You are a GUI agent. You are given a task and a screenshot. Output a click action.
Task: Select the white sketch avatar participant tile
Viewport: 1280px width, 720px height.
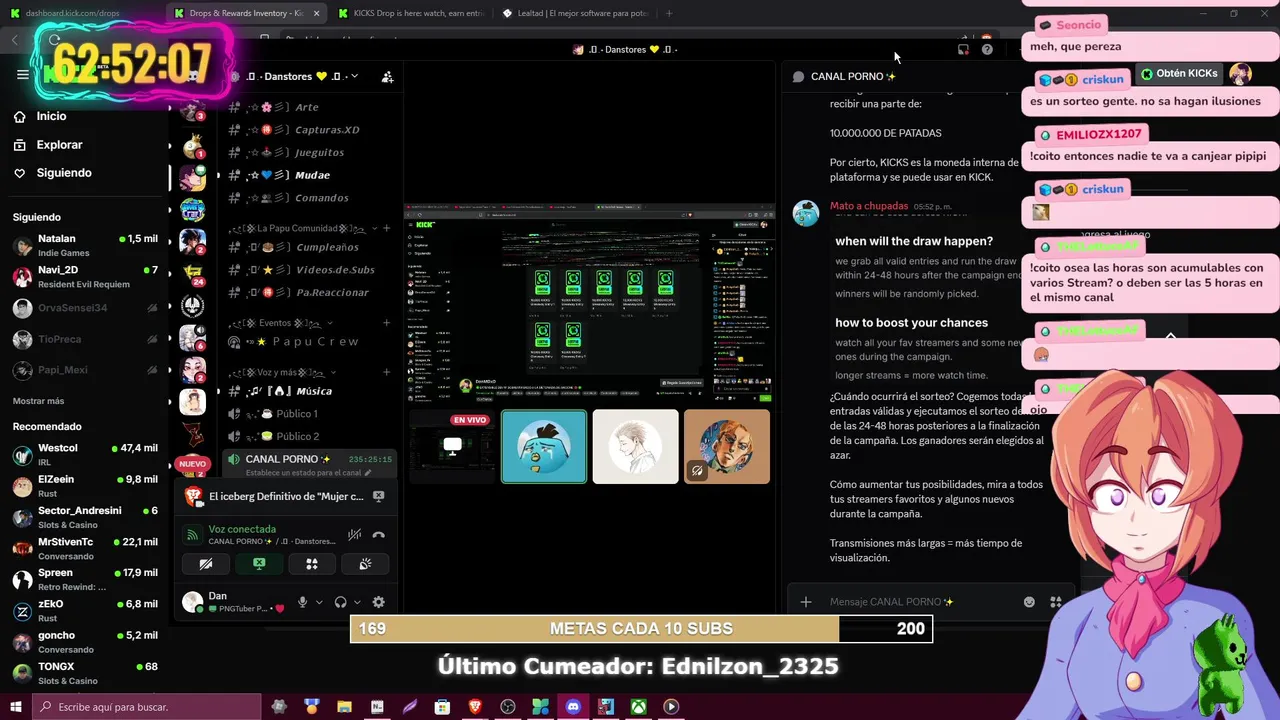pos(635,446)
